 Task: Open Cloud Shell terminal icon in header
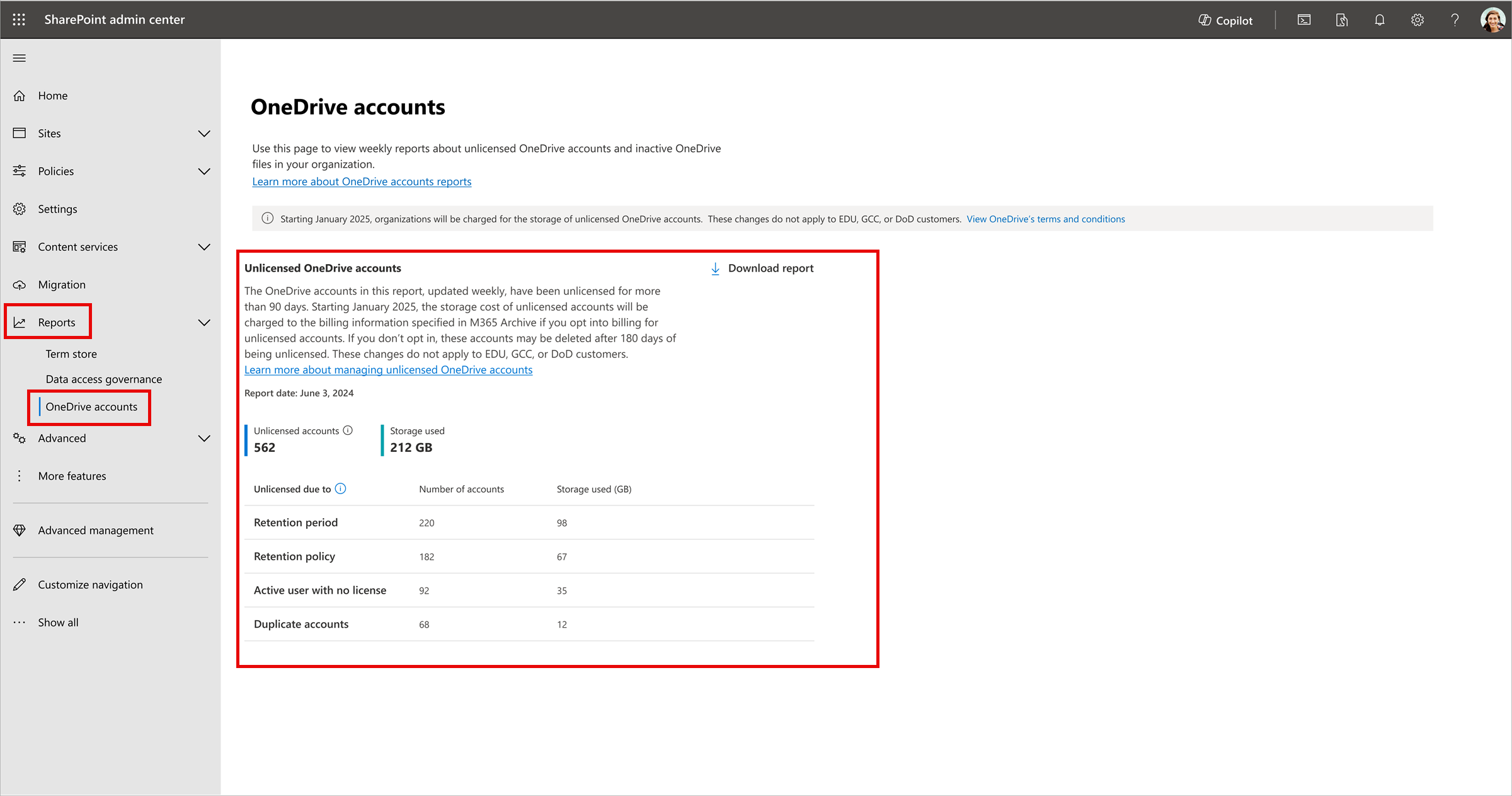pos(1303,20)
